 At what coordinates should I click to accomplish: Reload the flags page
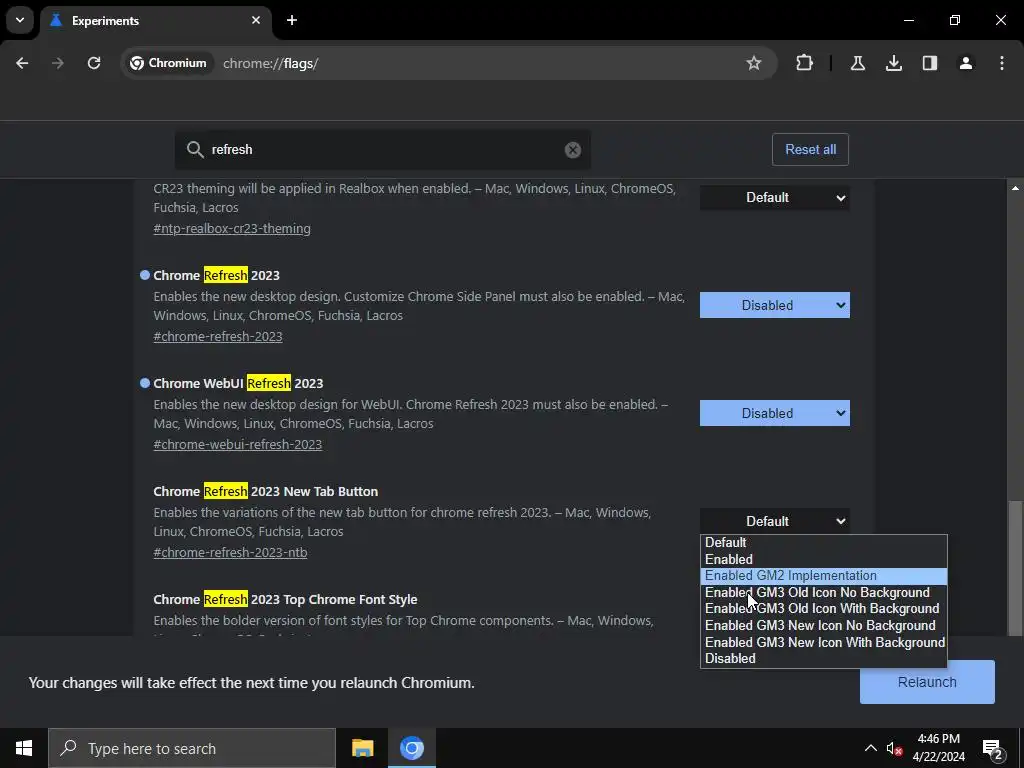tap(94, 63)
